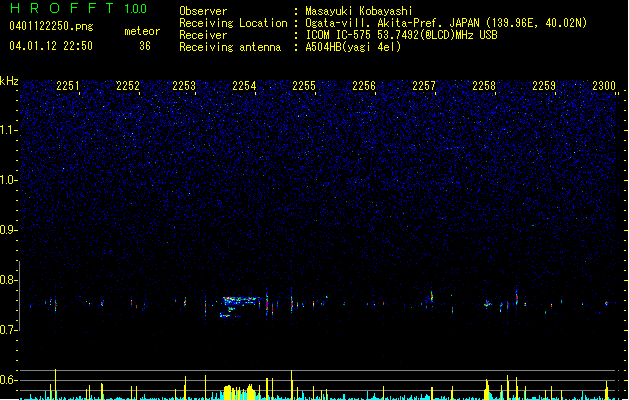Click the 2258 time axis marker

point(484,86)
